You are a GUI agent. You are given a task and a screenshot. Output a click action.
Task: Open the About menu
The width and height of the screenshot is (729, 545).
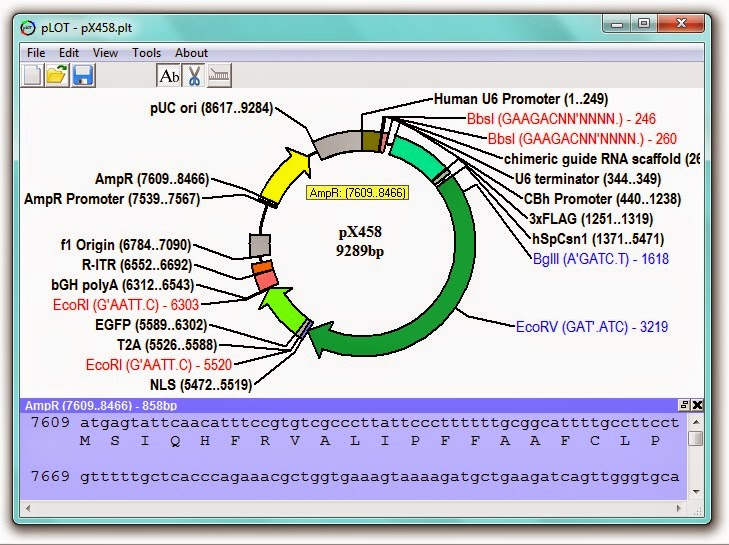(191, 53)
